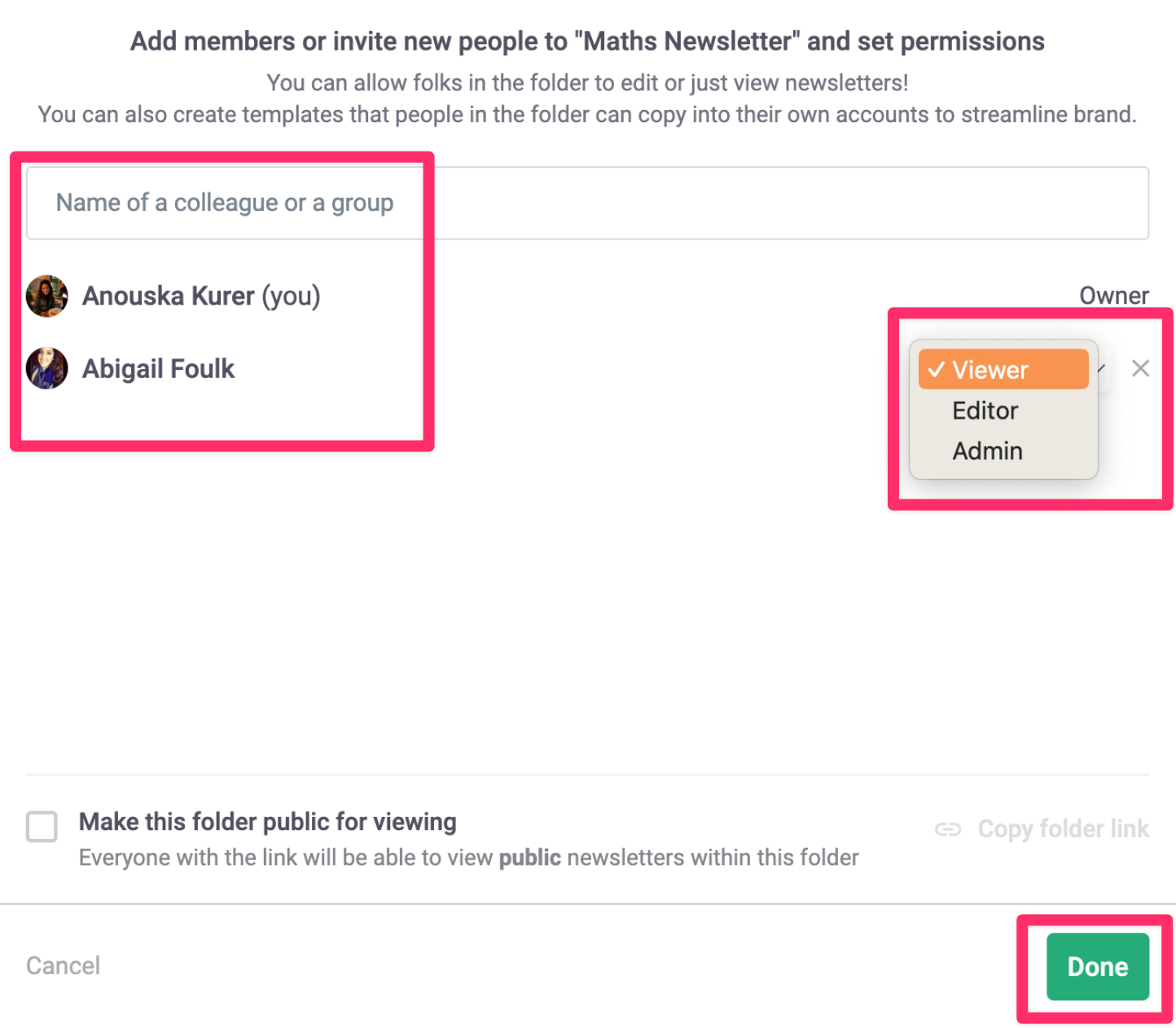Click the Abigail Foulk profile avatar
The width and height of the screenshot is (1176, 1028).
pyautogui.click(x=47, y=368)
